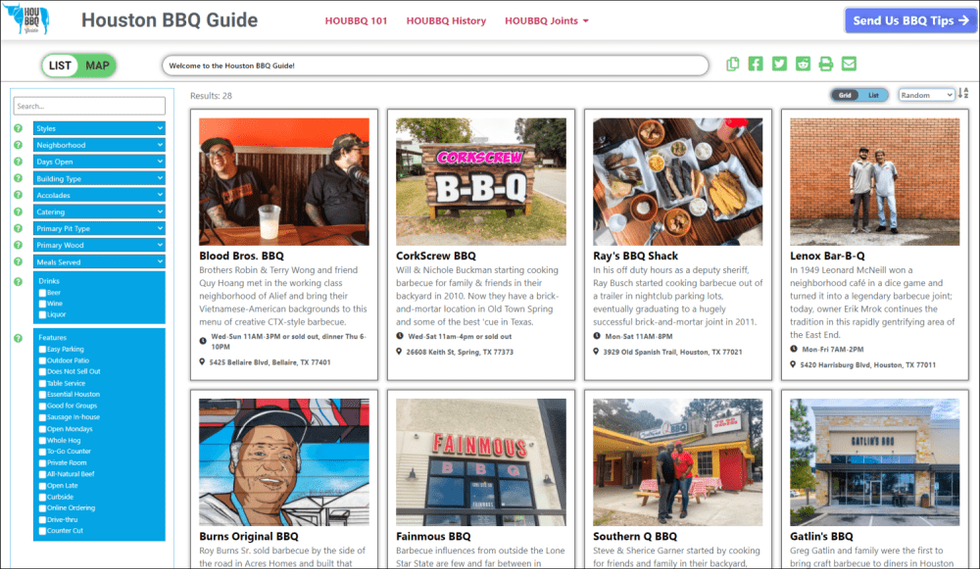Switch results view to List toggle

(873, 95)
